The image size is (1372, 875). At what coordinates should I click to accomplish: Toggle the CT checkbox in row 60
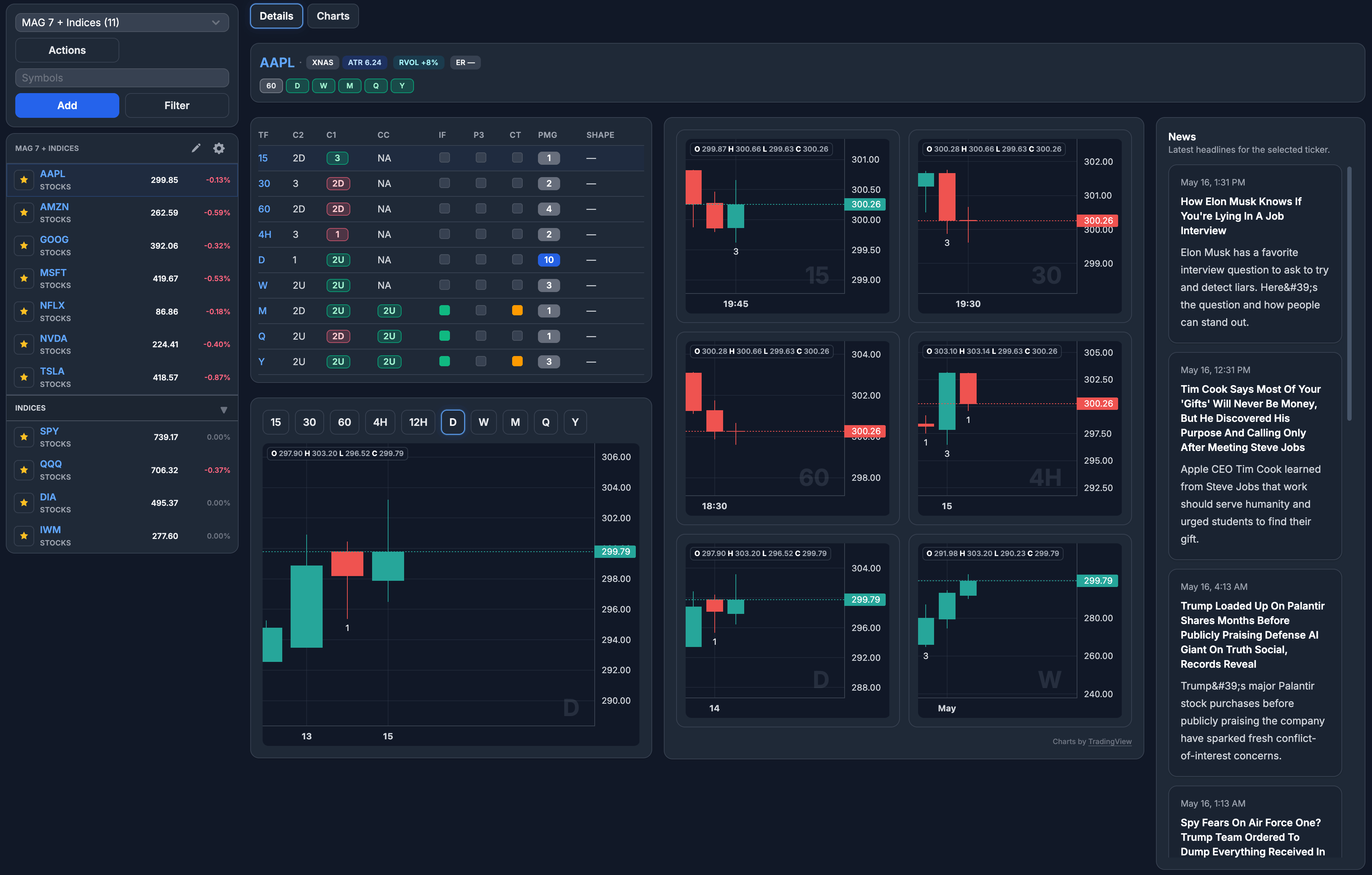pyautogui.click(x=517, y=208)
